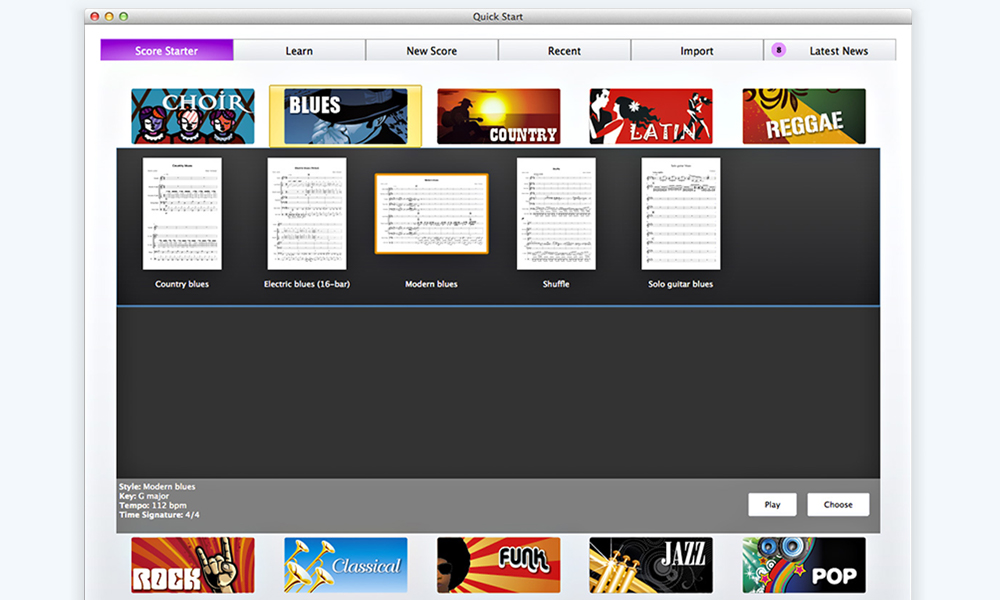
Task: Pick the Electric blues (16-bar) template
Action: pyautogui.click(x=307, y=213)
